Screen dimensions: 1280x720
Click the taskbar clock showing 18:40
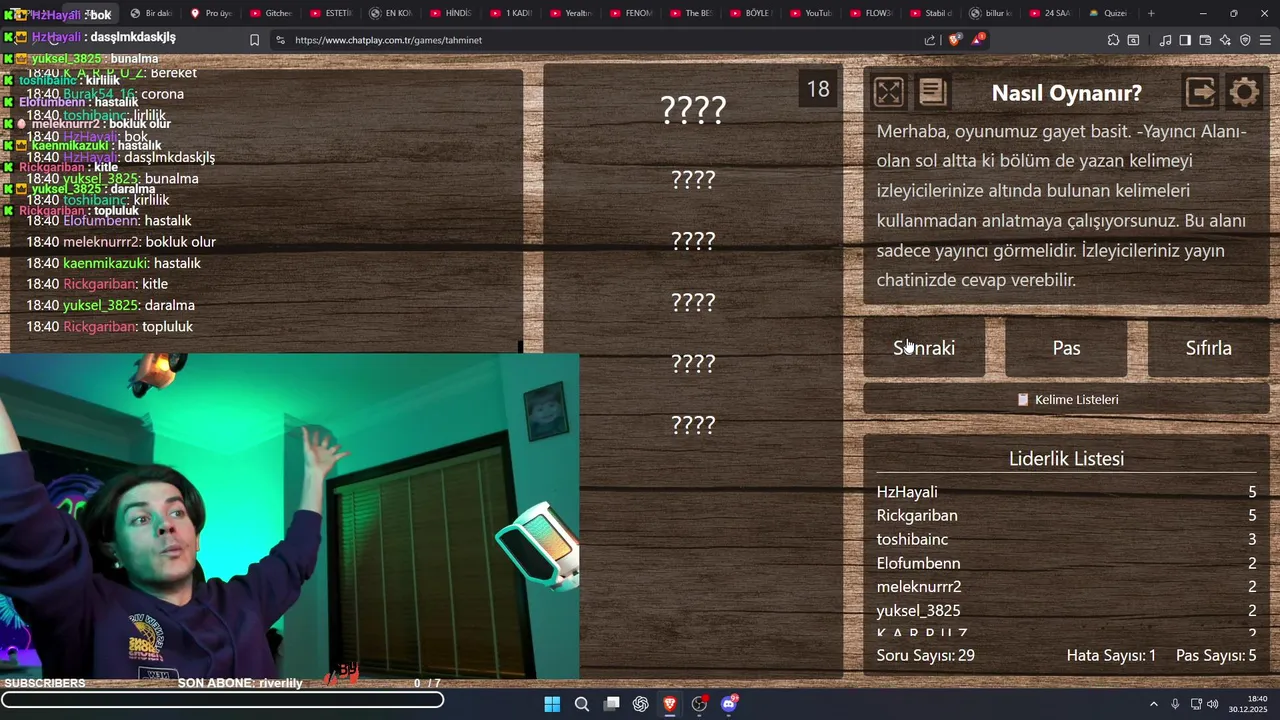(1250, 704)
